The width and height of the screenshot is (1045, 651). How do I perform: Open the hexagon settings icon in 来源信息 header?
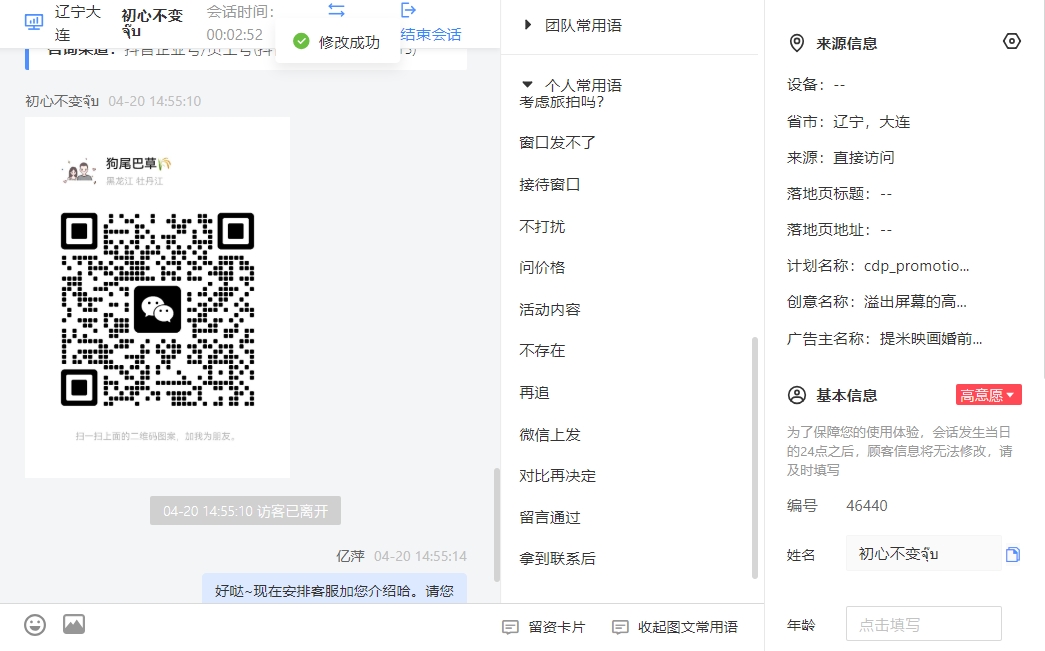[x=1012, y=41]
